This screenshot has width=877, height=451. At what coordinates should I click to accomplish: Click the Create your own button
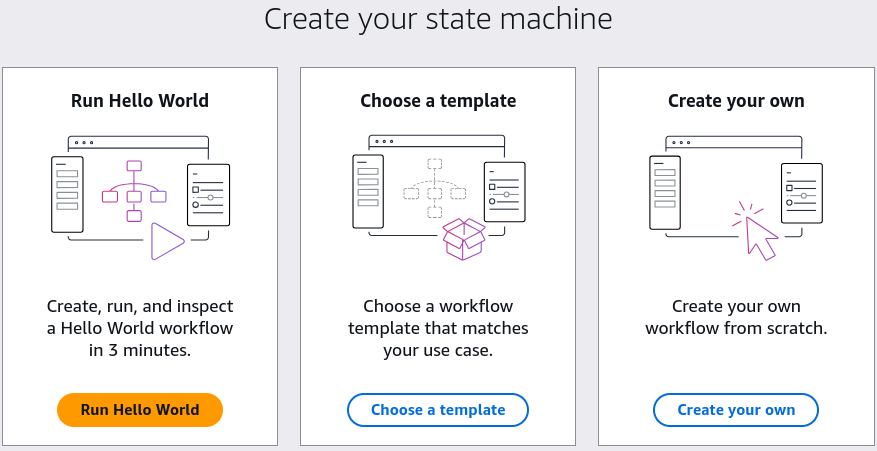(736, 410)
